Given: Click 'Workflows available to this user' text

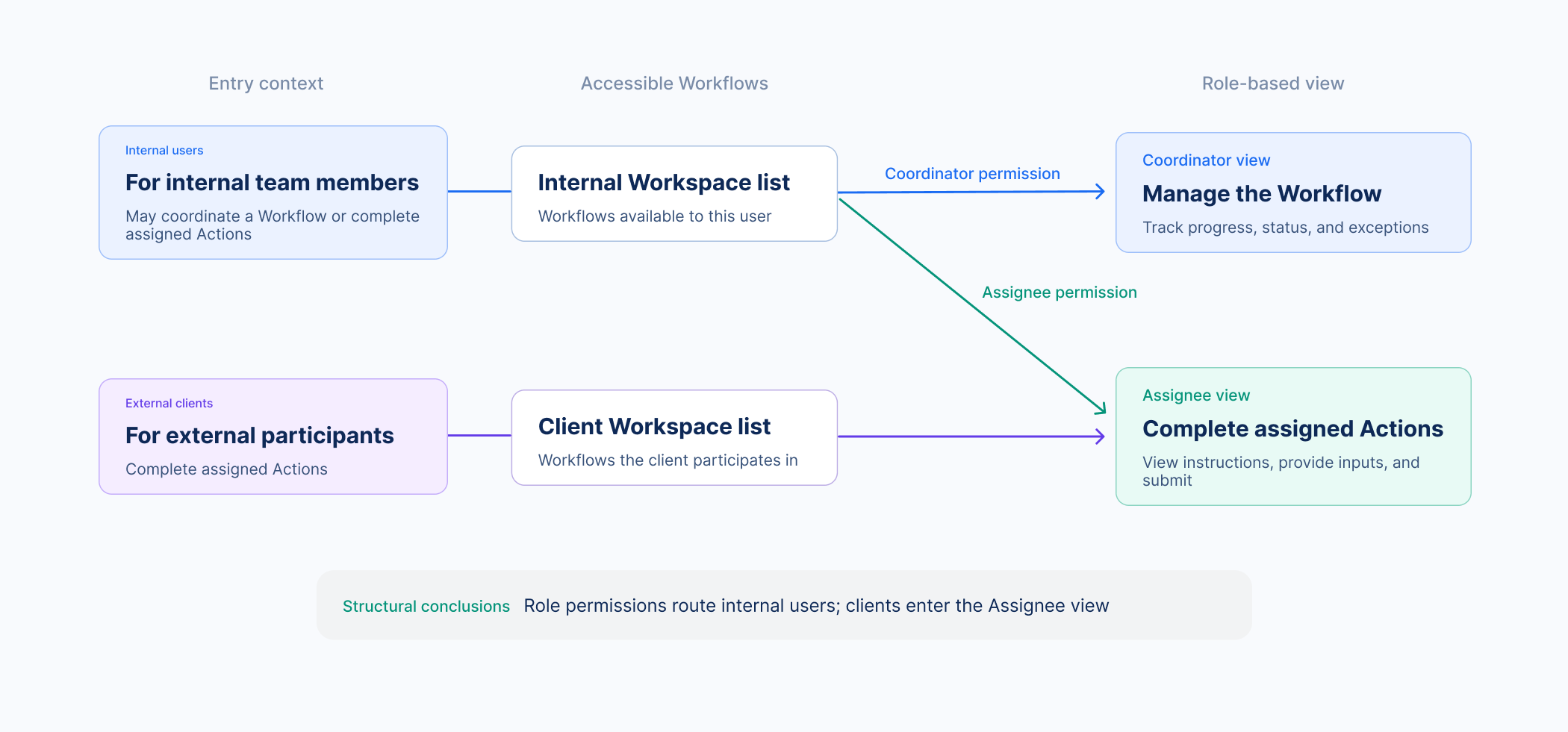Looking at the screenshot, I should 655,216.
